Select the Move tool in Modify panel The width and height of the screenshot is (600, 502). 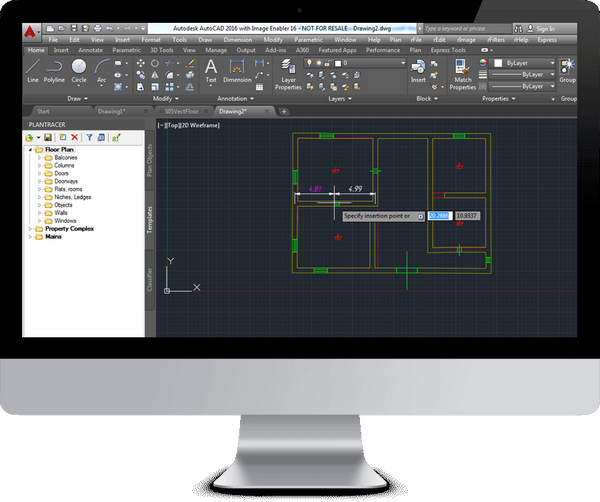(140, 64)
